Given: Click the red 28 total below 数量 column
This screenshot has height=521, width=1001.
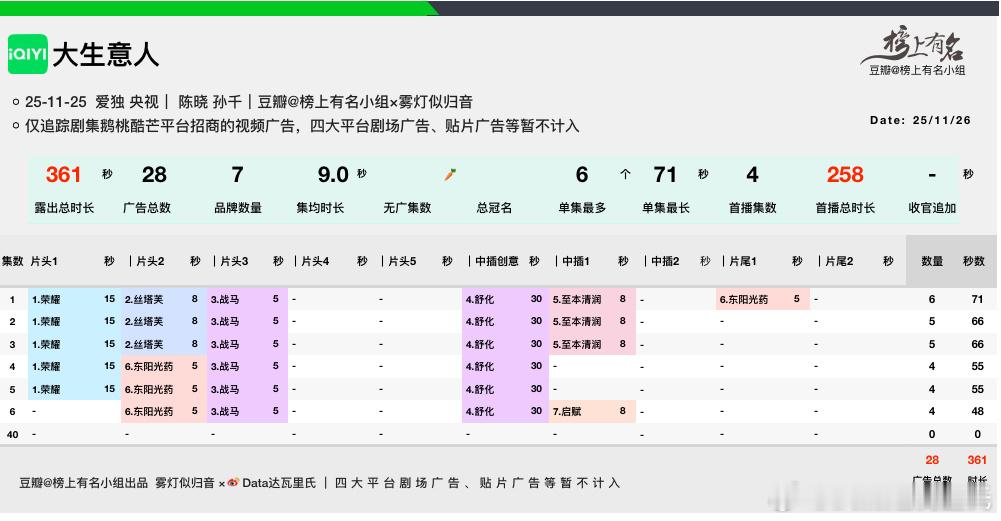Looking at the screenshot, I should click(x=932, y=460).
